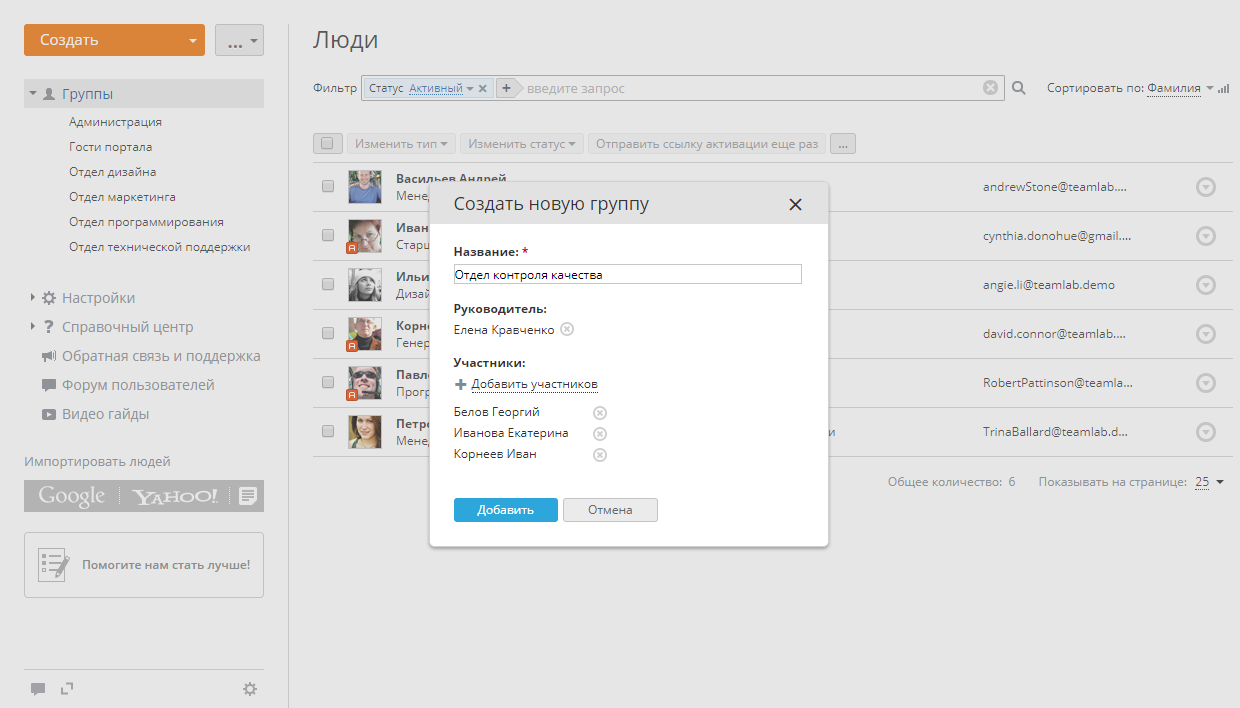Click Добавить участников link

click(535, 384)
